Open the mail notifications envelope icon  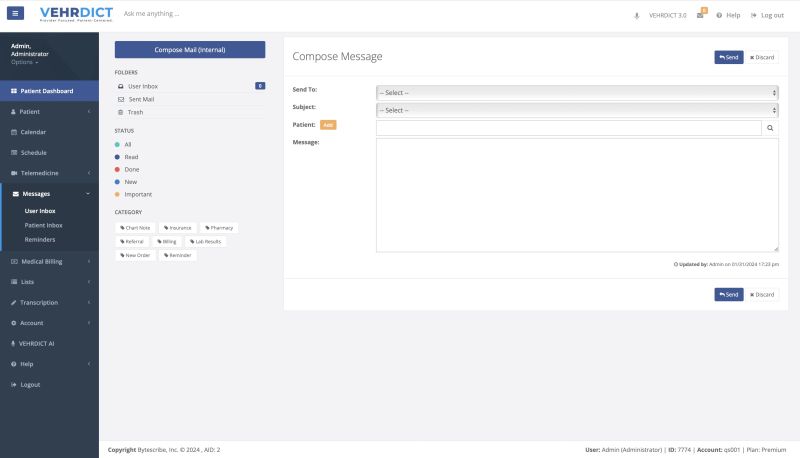701,15
